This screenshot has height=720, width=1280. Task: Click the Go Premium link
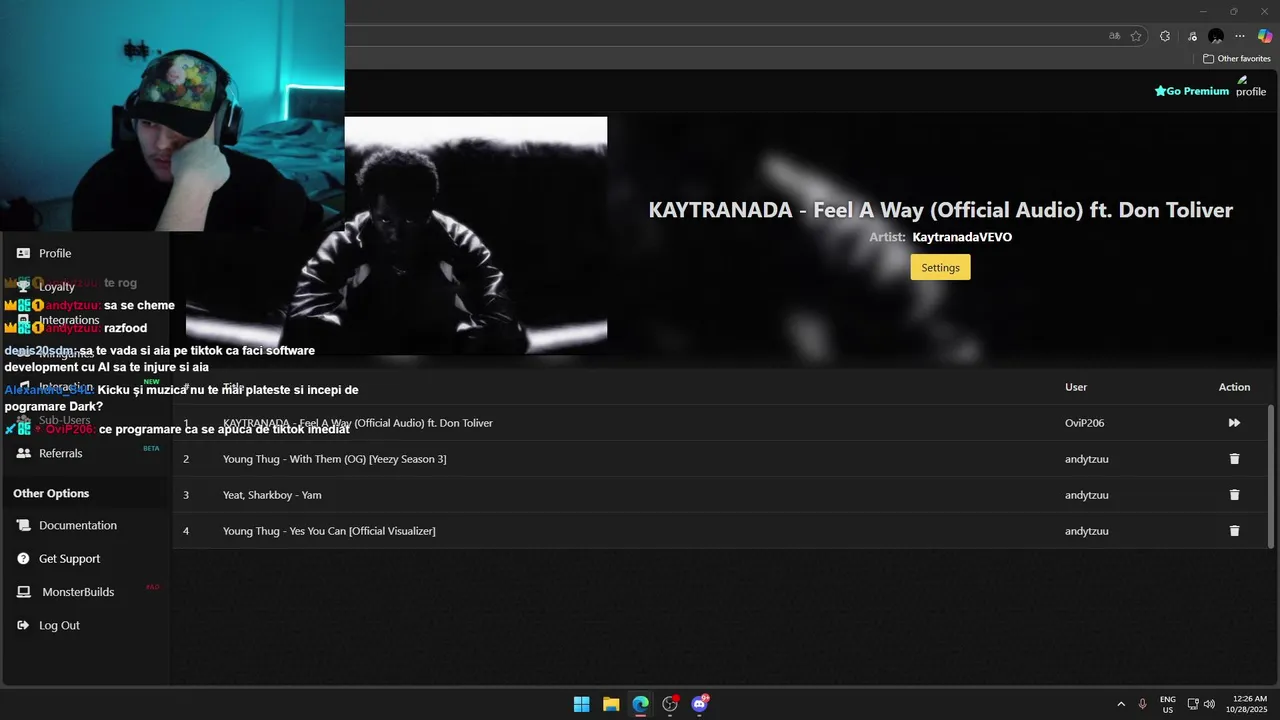[1191, 91]
